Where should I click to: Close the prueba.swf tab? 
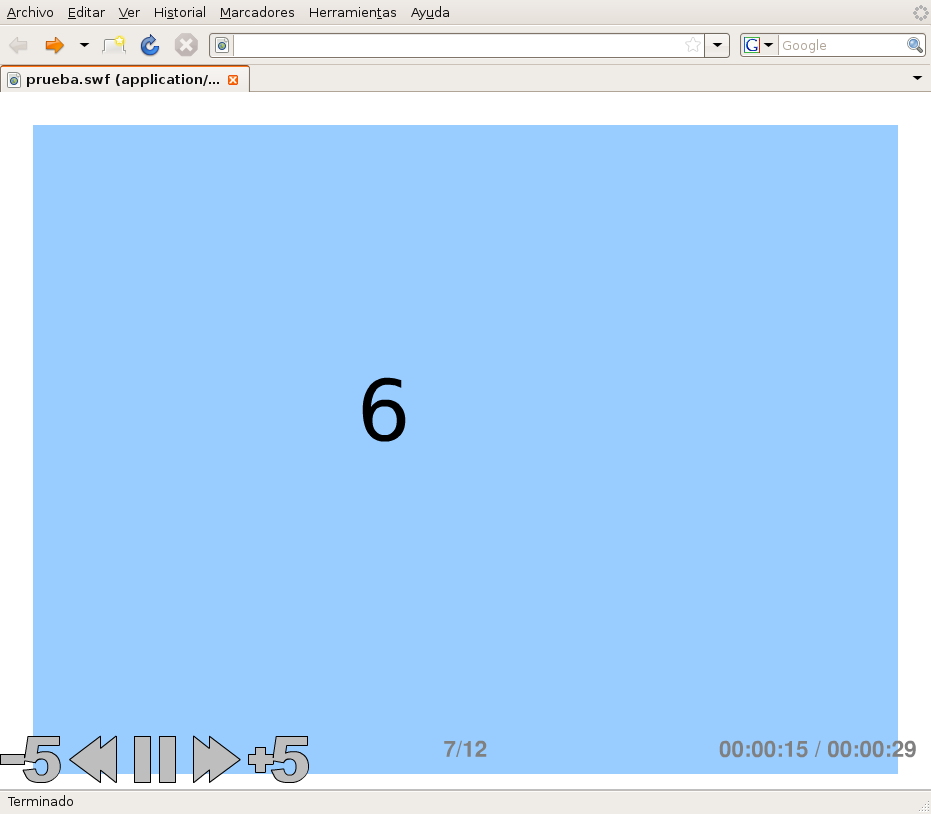[x=233, y=80]
